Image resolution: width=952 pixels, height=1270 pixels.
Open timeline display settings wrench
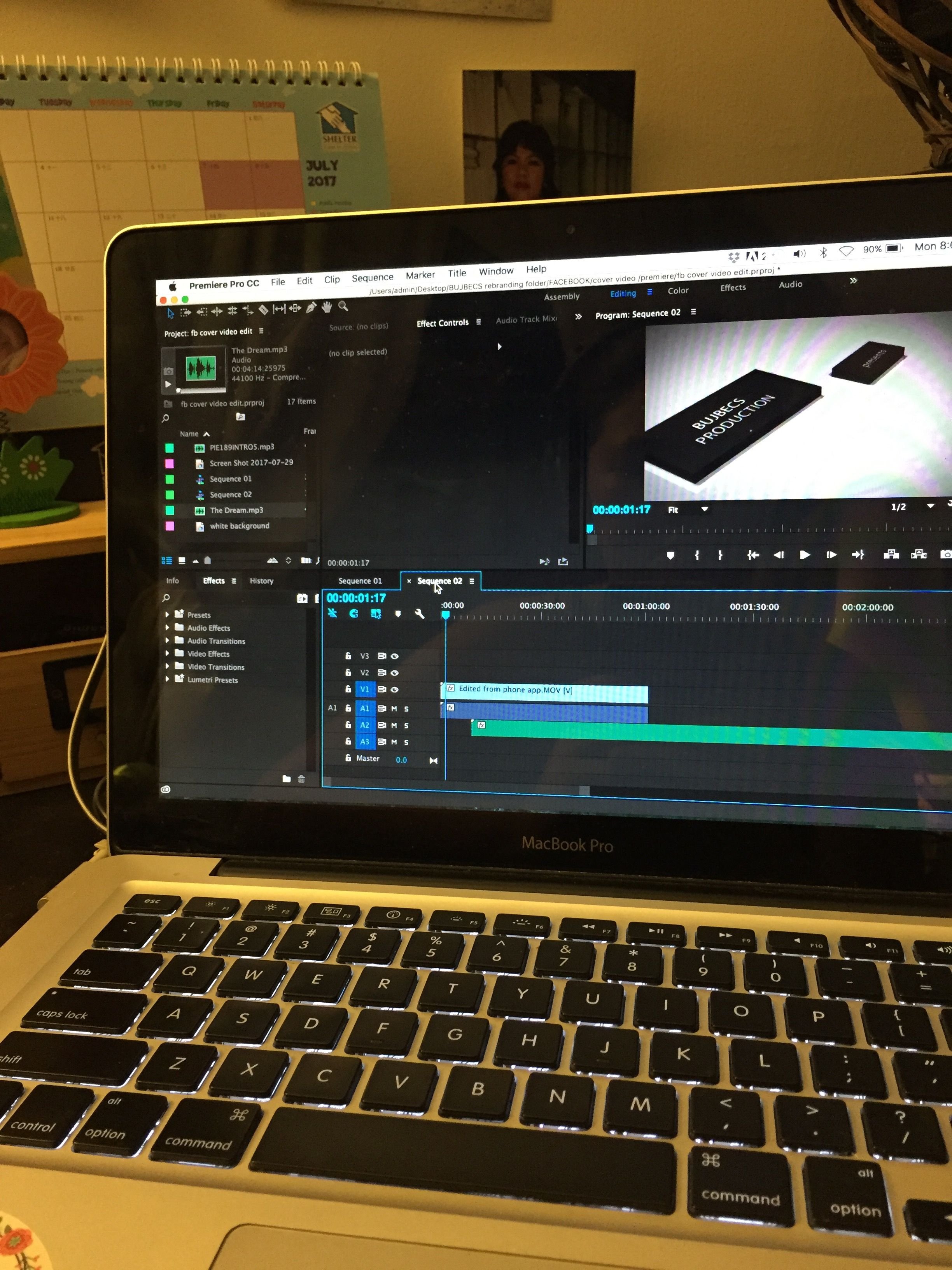coord(420,614)
